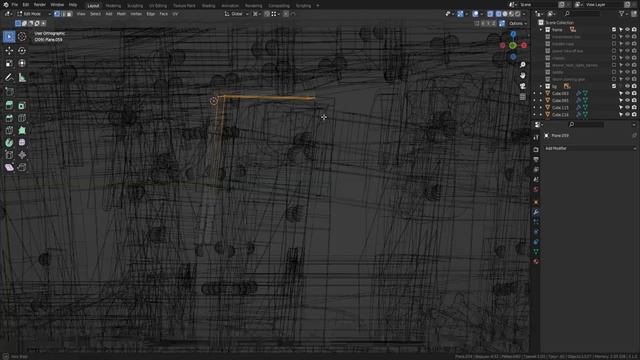The height and width of the screenshot is (360, 640).
Task: Open the Modifier properties wrench tab
Action: pos(536,212)
